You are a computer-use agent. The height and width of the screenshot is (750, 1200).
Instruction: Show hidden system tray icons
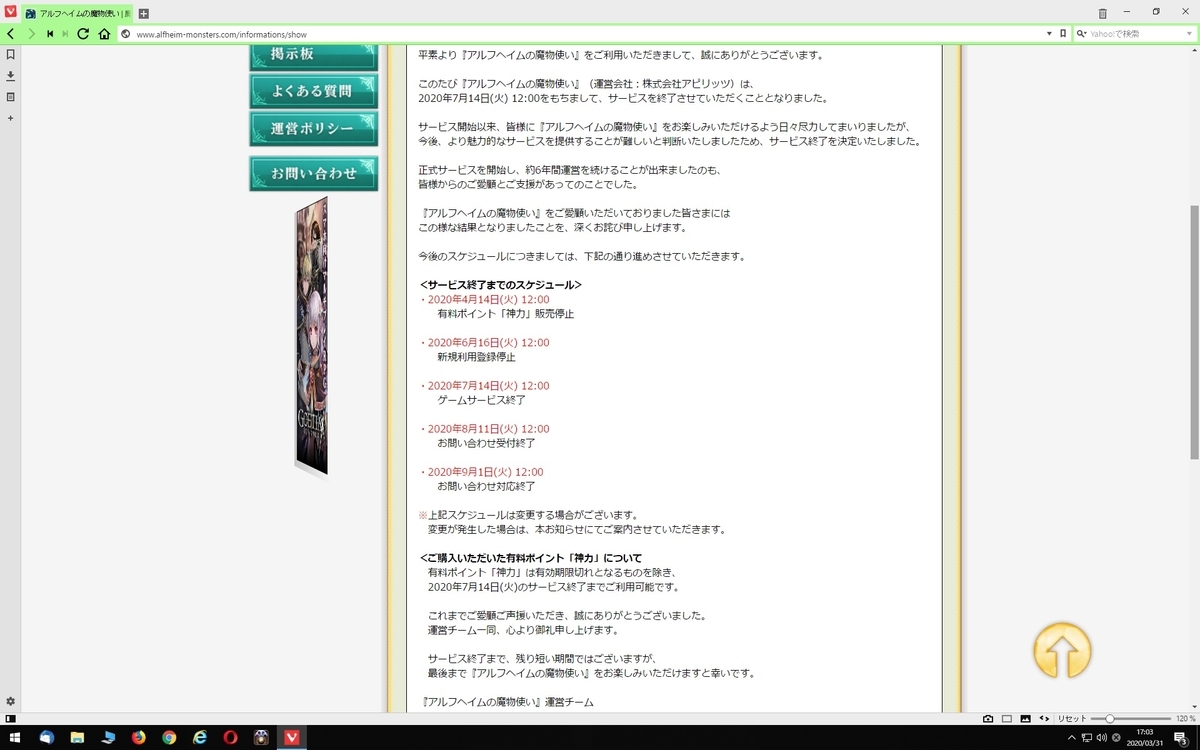point(1074,737)
